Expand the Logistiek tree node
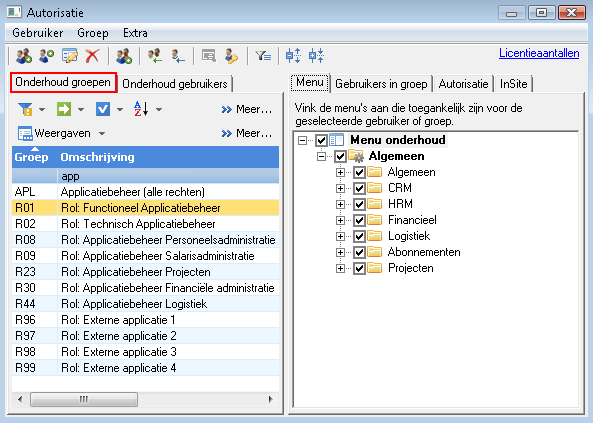The width and height of the screenshot is (593, 423). (x=340, y=236)
